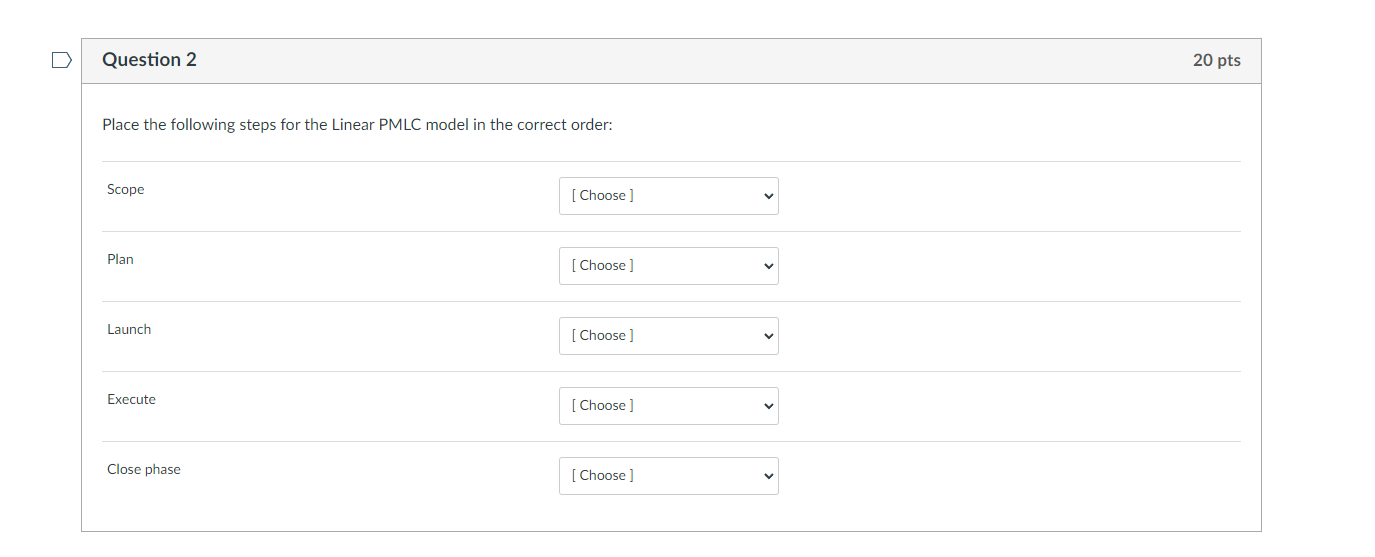Click the chevron arrow on Scope's select box
The height and width of the screenshot is (557, 1375).
768,196
